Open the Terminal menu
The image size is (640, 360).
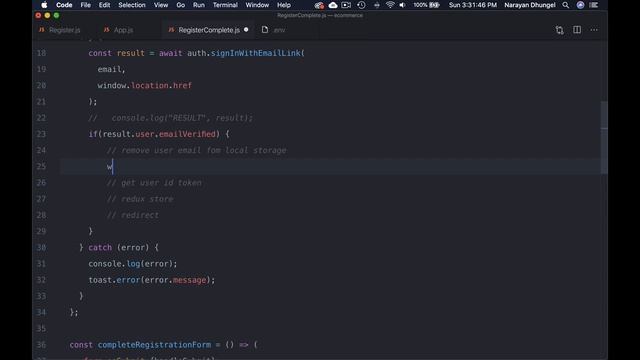coord(225,5)
